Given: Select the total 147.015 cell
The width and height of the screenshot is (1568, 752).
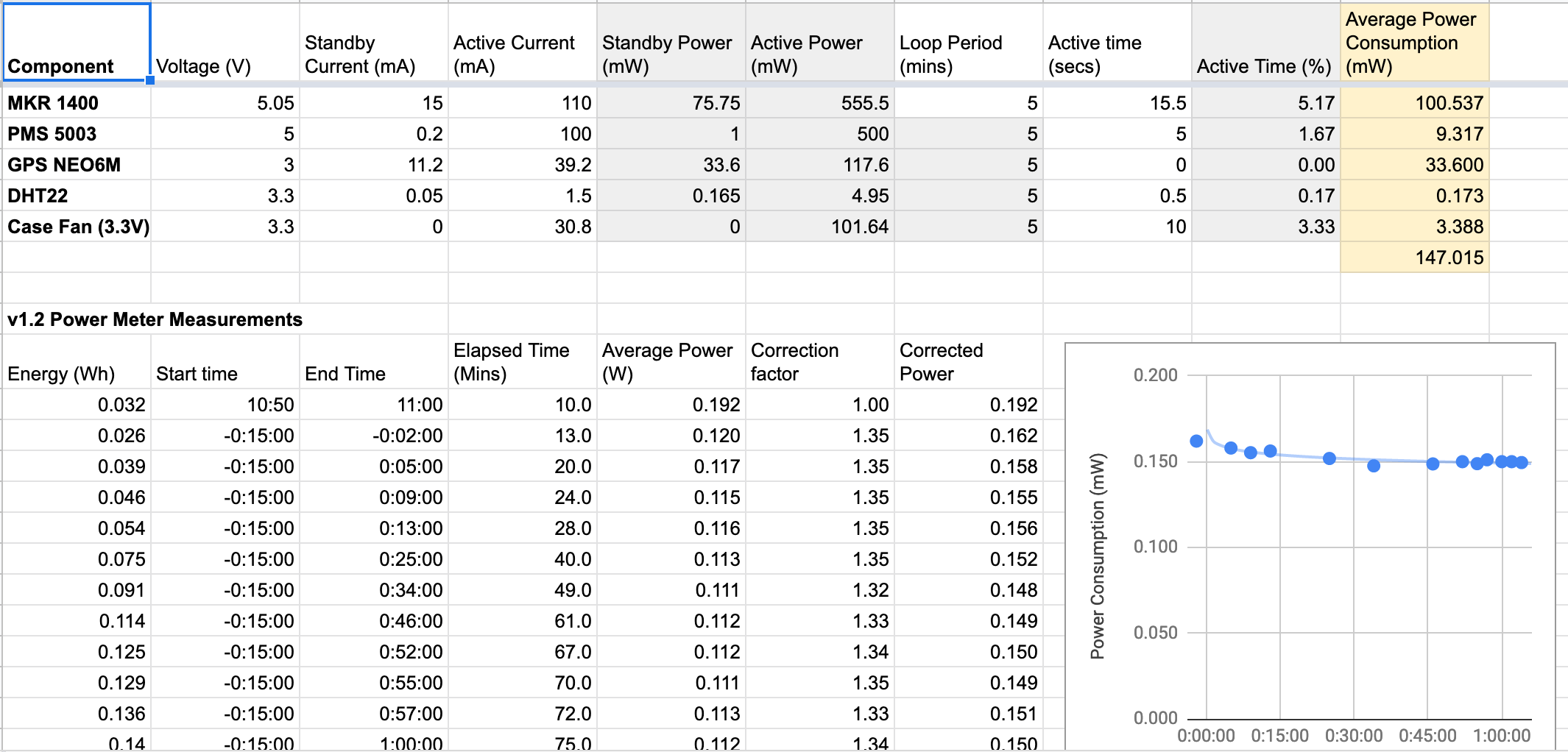Looking at the screenshot, I should click(1414, 258).
